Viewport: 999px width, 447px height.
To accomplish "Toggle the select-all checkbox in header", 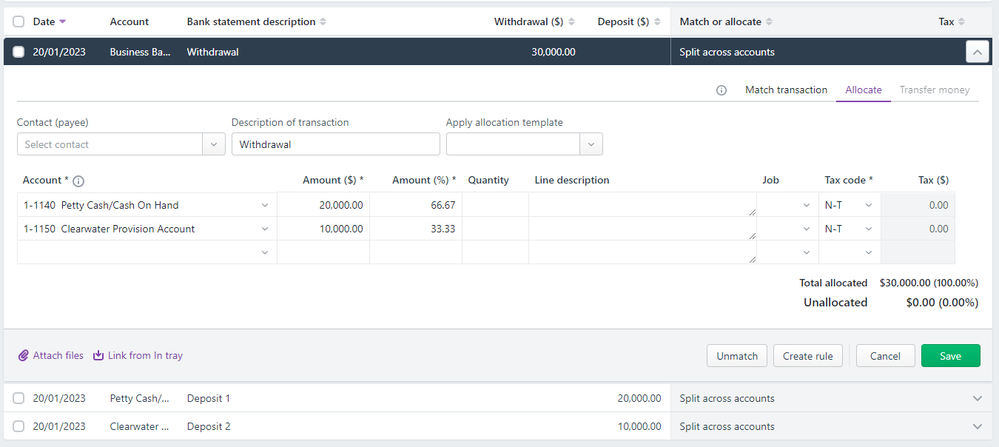I will [x=18, y=22].
